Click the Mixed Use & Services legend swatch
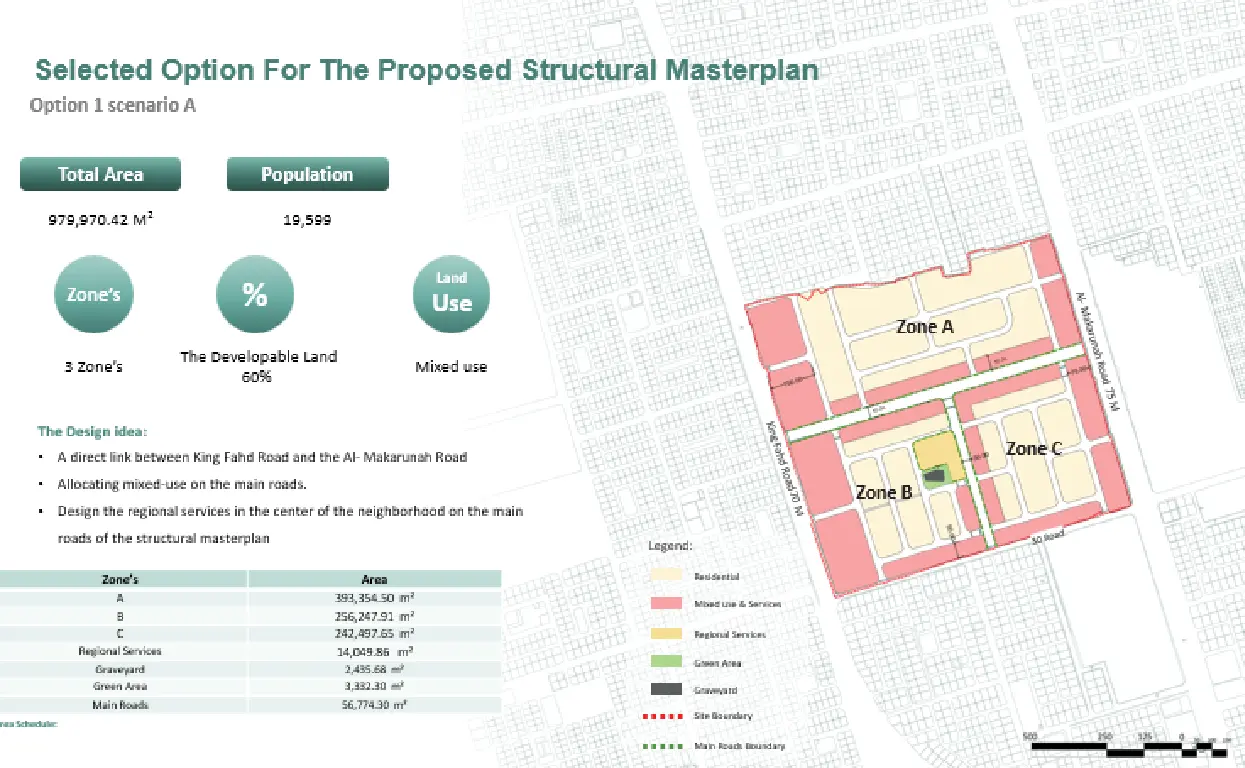1245x768 pixels. click(666, 604)
